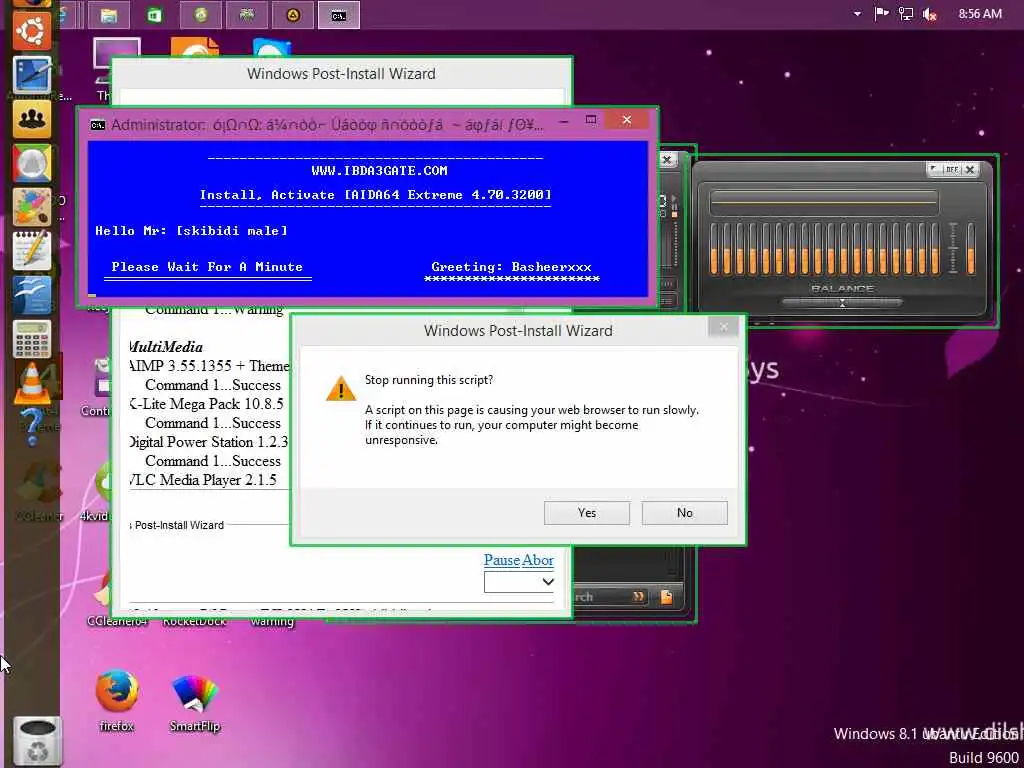Click the double-arrow icon in AIMP search

point(638,596)
